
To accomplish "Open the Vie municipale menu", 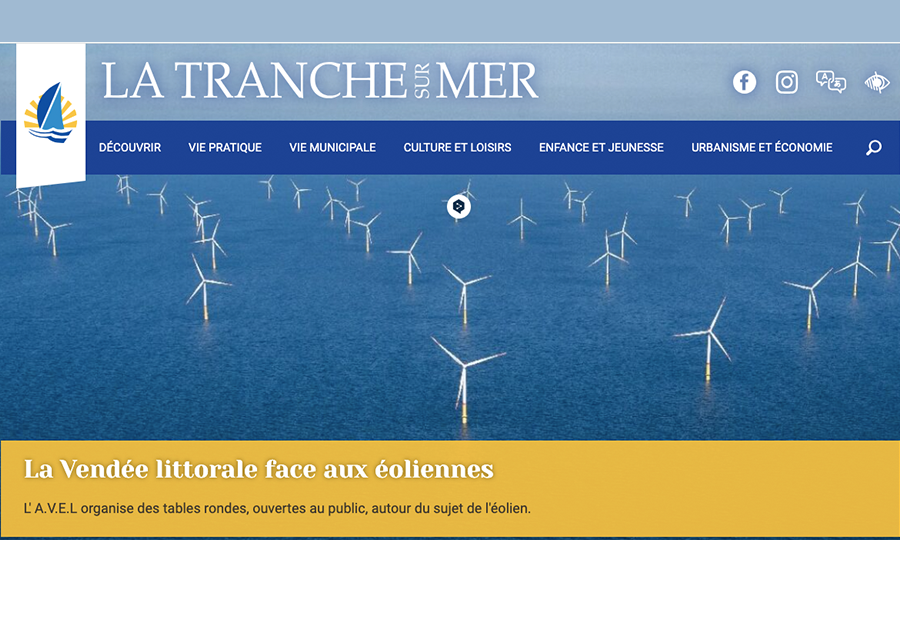I will tap(332, 148).
